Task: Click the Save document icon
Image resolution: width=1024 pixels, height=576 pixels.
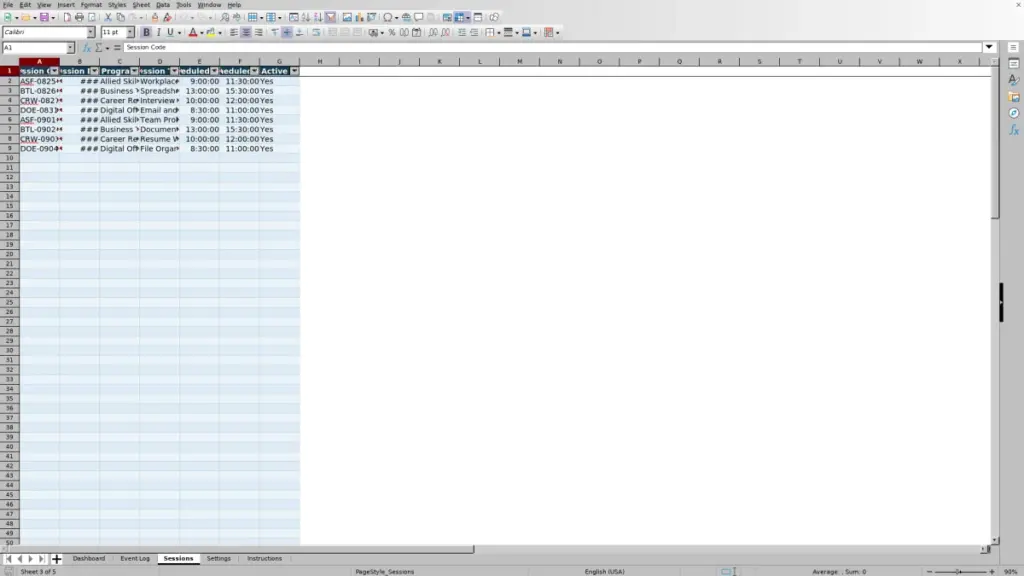Action: 44,17
